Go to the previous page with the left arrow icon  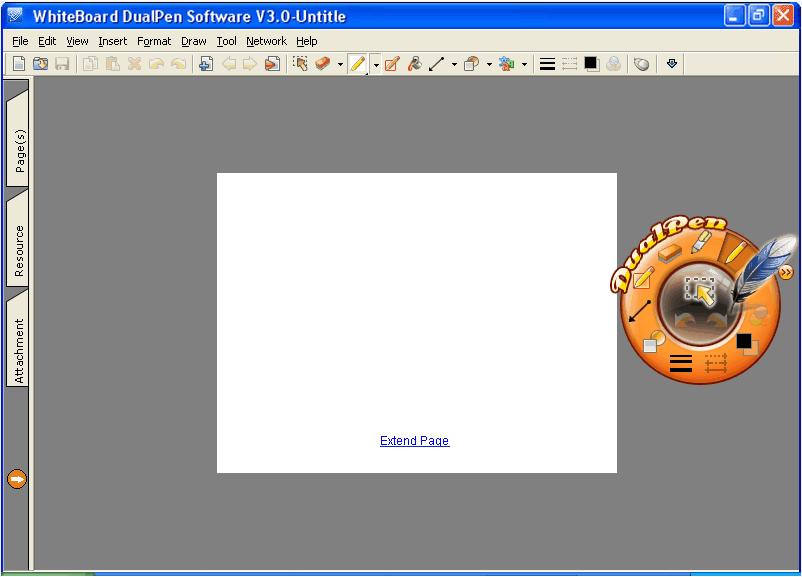tap(229, 64)
